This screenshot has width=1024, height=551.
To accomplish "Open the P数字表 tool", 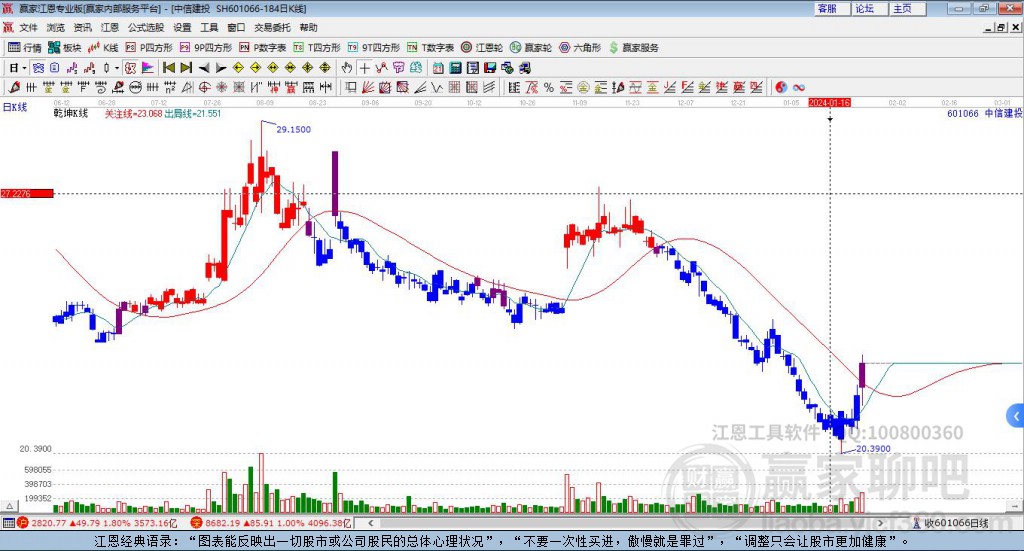I will [263, 48].
